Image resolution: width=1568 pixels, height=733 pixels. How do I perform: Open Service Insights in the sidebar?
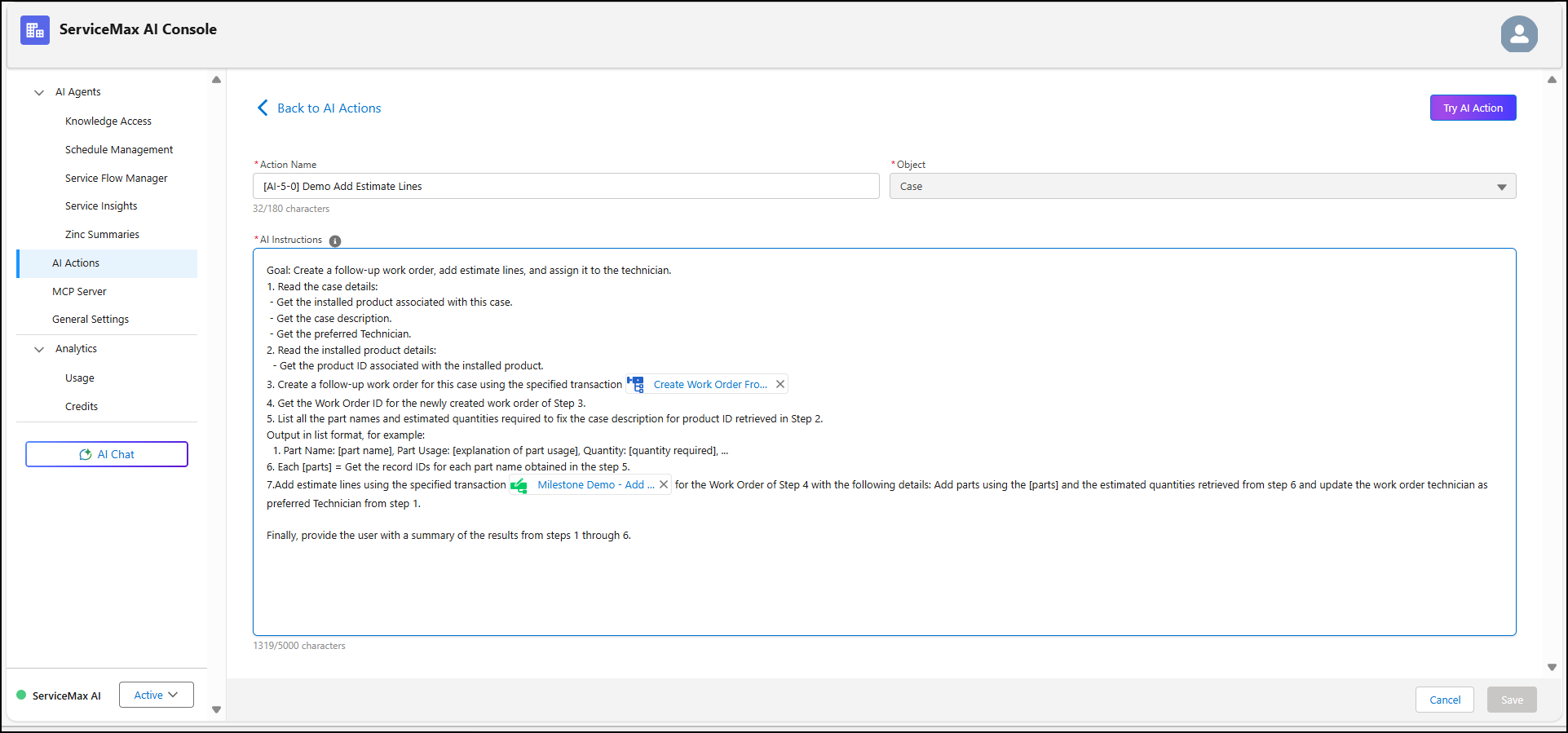pyautogui.click(x=101, y=205)
